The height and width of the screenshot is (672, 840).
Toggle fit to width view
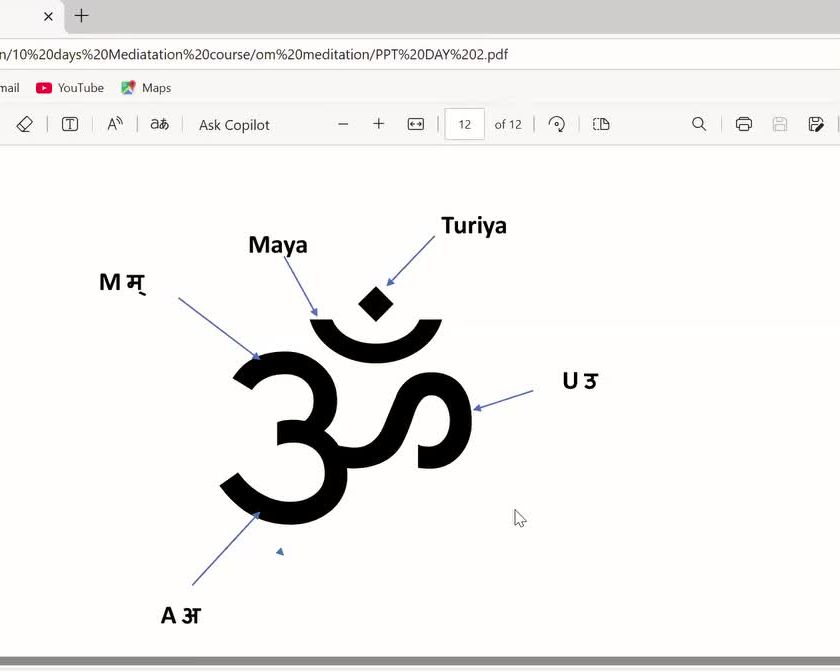416,124
